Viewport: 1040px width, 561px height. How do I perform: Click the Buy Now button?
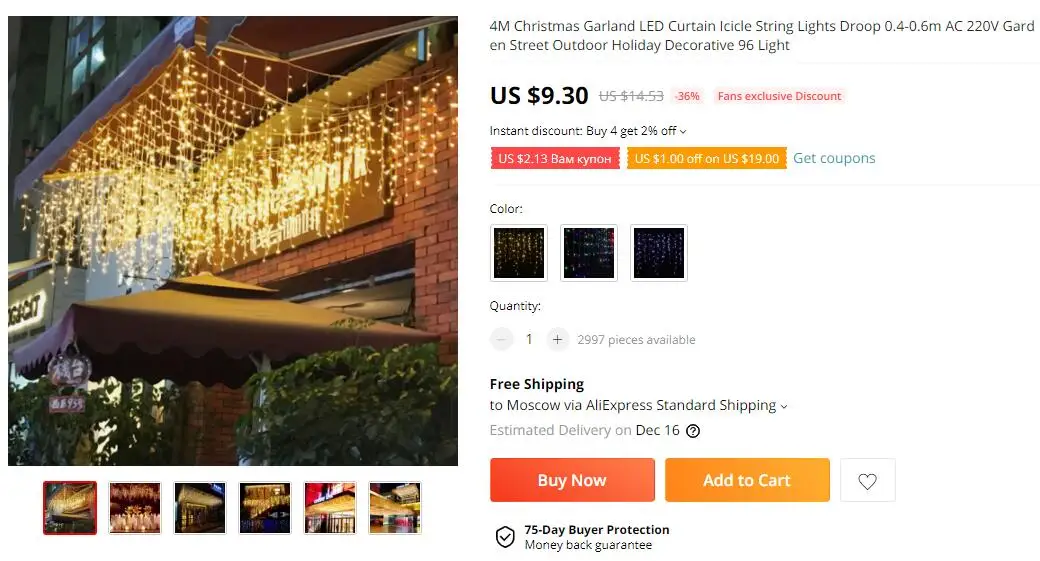click(572, 480)
